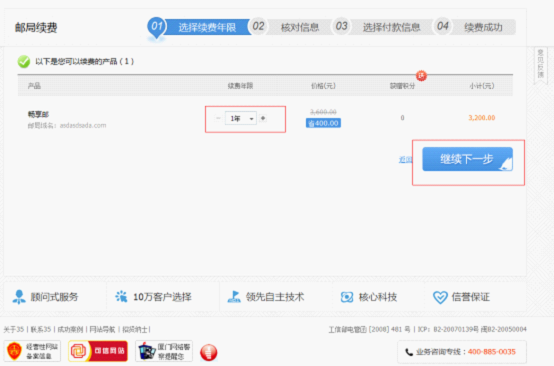Increase renewal years with plus button
Image resolution: width=554 pixels, height=366 pixels.
(x=263, y=118)
